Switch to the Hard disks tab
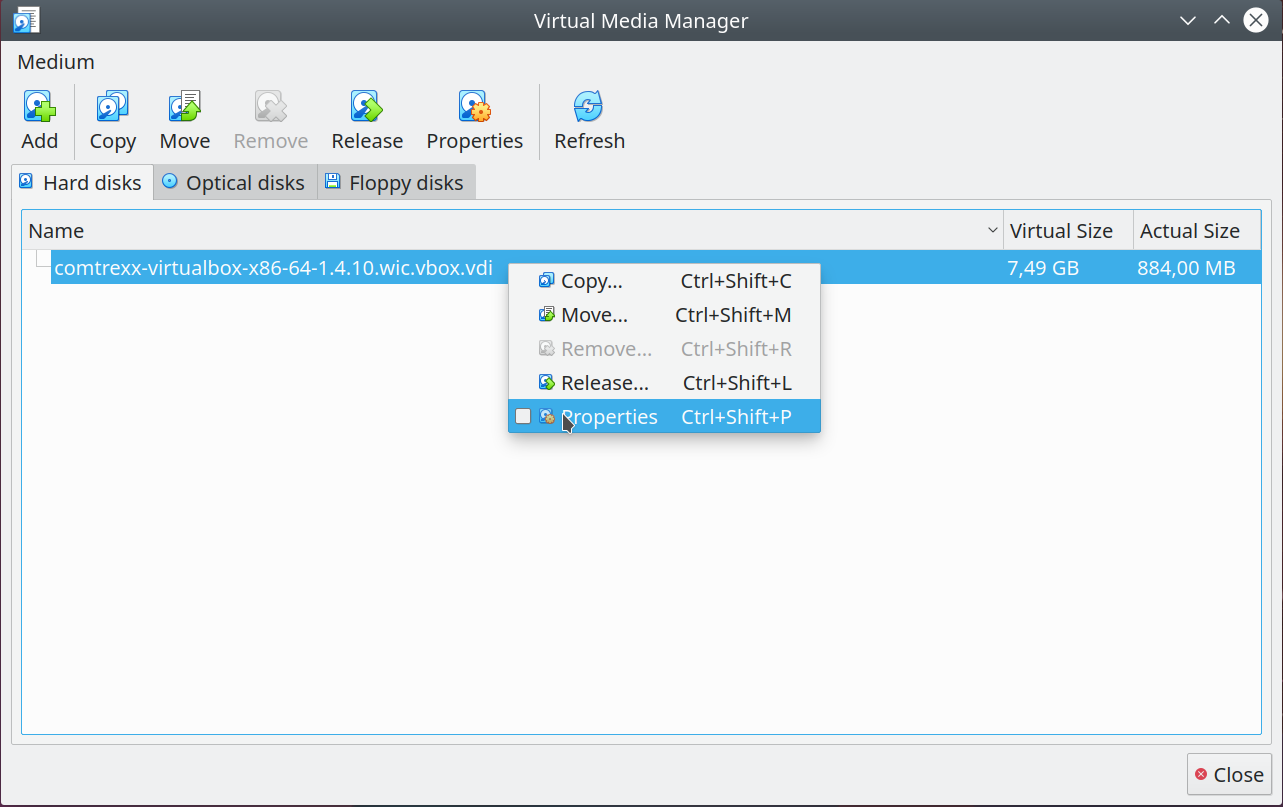 click(x=81, y=183)
